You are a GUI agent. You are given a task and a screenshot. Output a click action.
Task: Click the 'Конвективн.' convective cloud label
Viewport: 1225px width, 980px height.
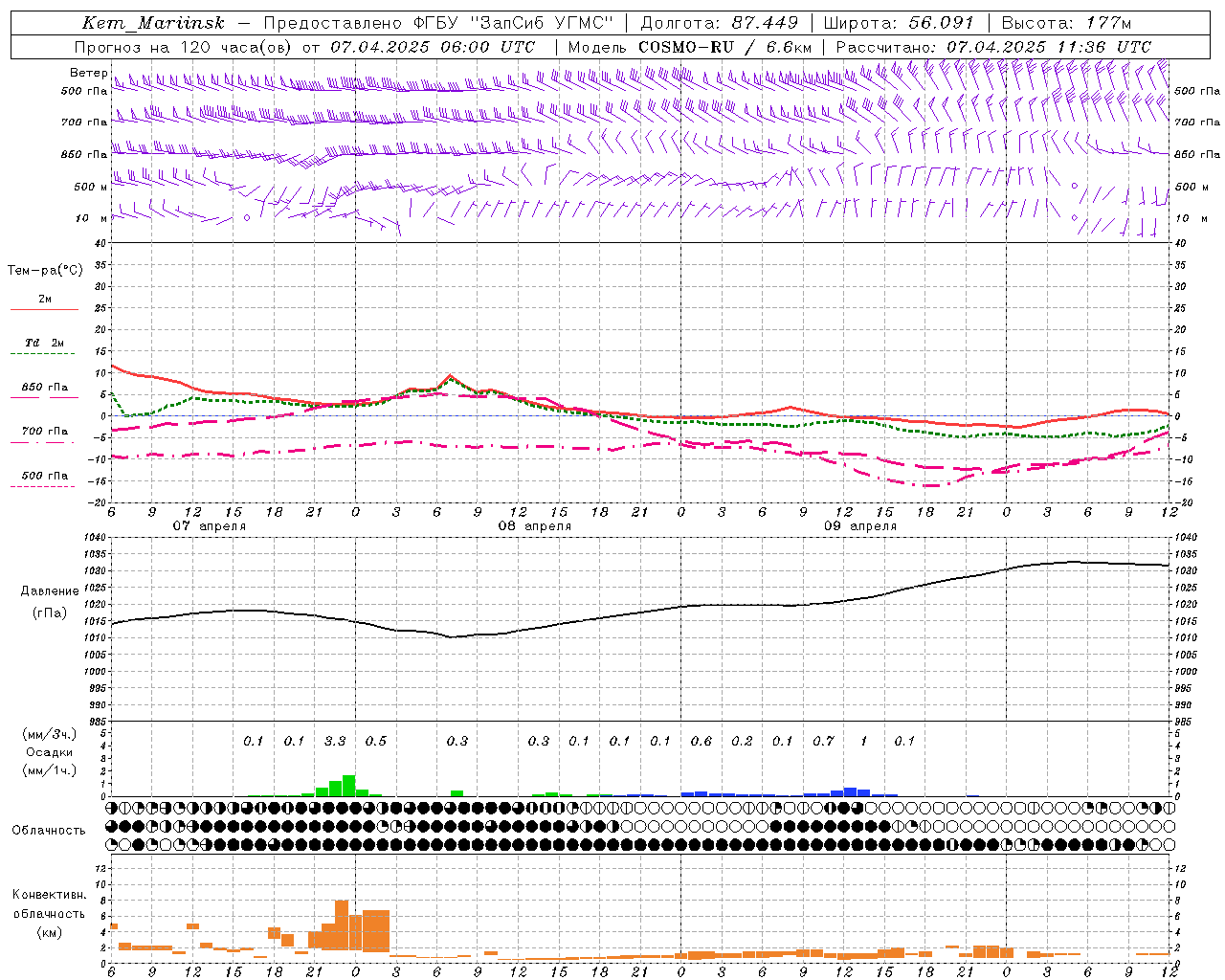49,895
